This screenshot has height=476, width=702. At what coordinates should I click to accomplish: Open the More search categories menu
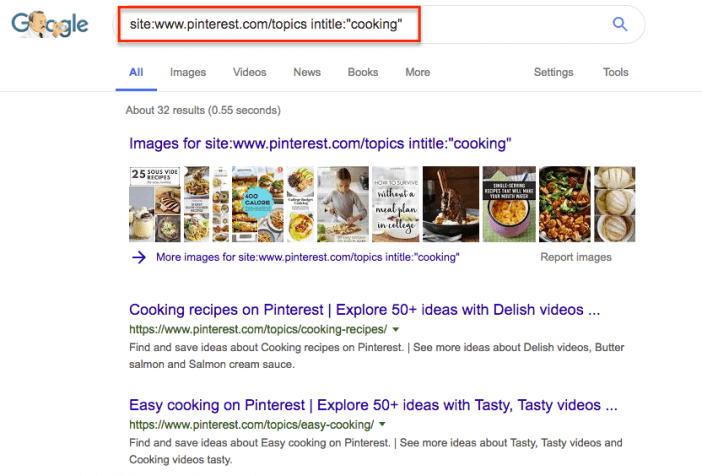tap(418, 73)
